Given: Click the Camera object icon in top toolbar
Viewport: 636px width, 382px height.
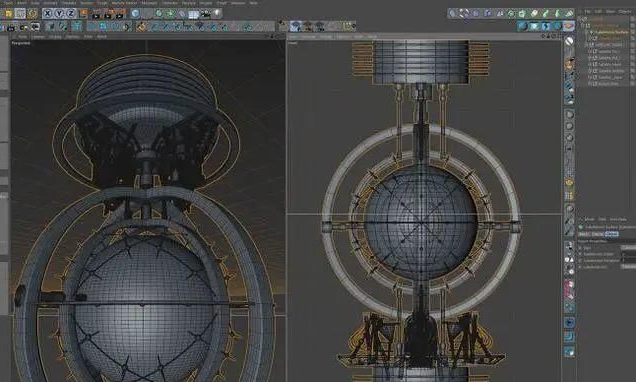Looking at the screenshot, I should coord(206,14).
